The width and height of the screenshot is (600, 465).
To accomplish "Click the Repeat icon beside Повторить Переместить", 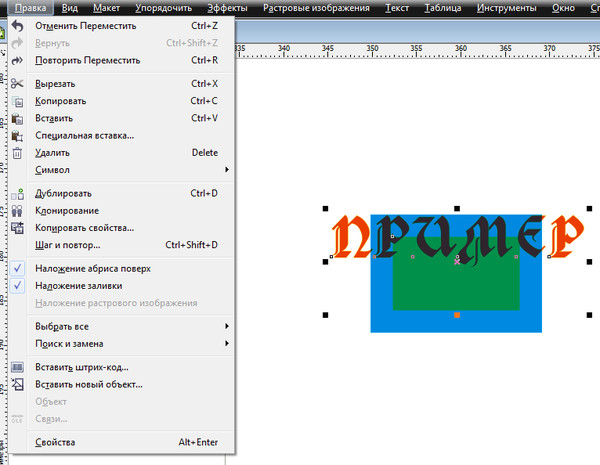I will coord(17,60).
